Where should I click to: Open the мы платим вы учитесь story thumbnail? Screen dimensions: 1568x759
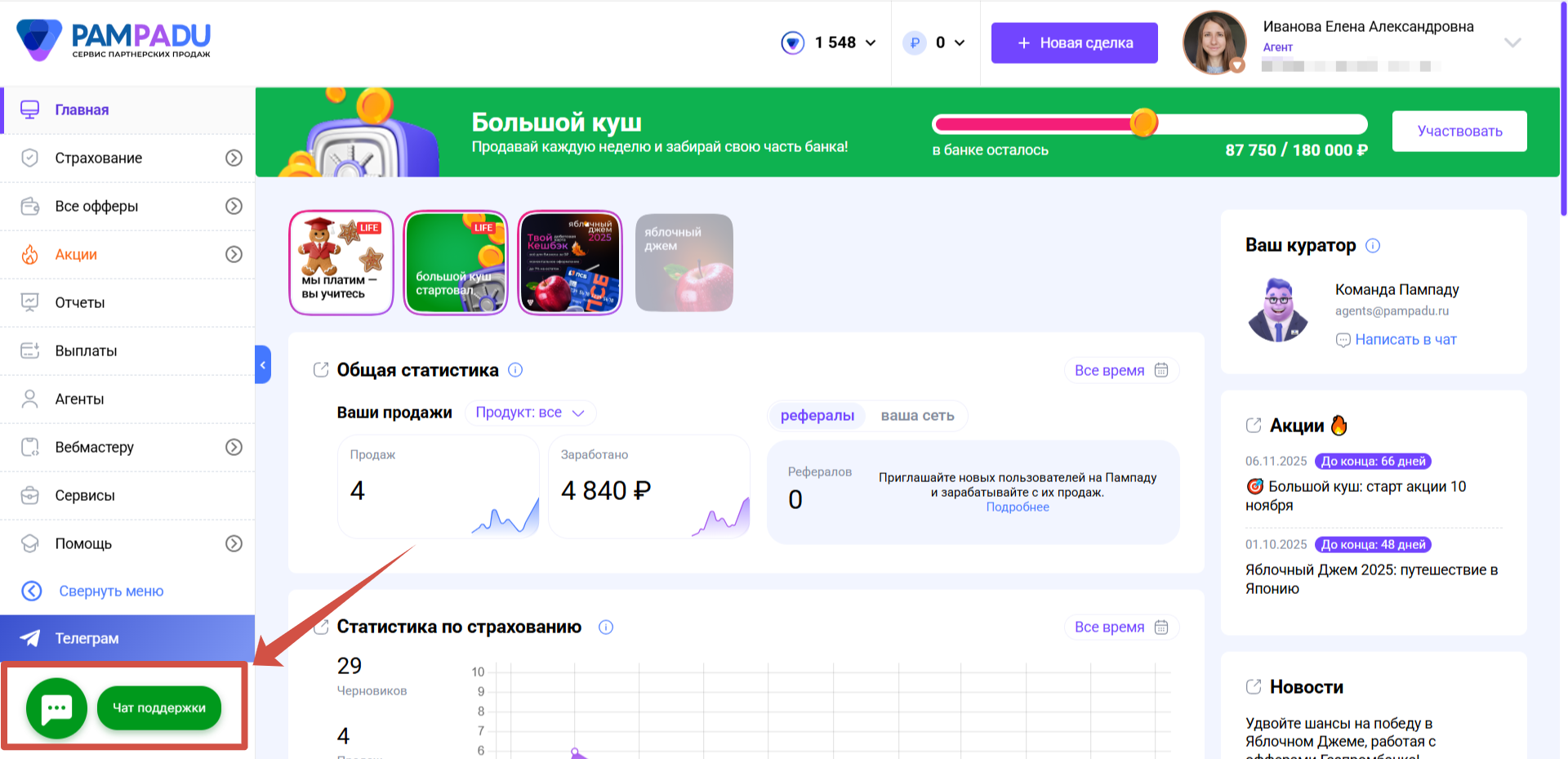point(341,262)
